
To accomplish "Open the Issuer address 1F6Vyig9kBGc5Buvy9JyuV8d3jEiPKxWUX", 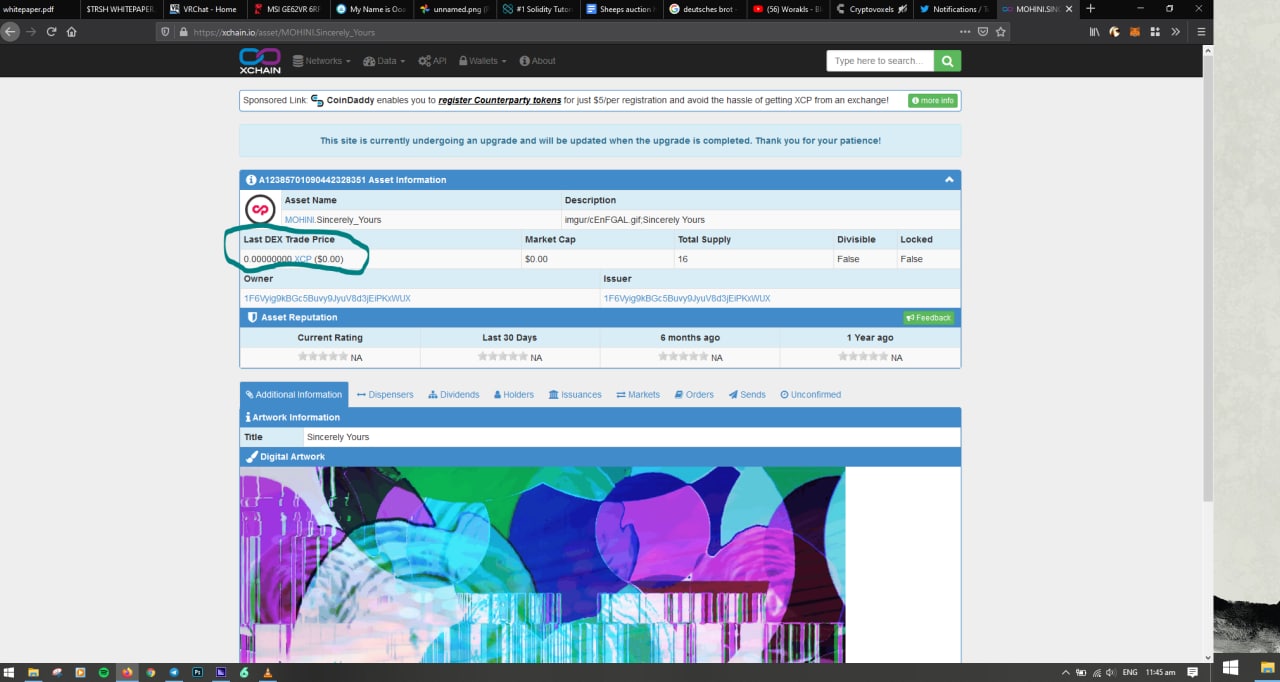I will [686, 298].
